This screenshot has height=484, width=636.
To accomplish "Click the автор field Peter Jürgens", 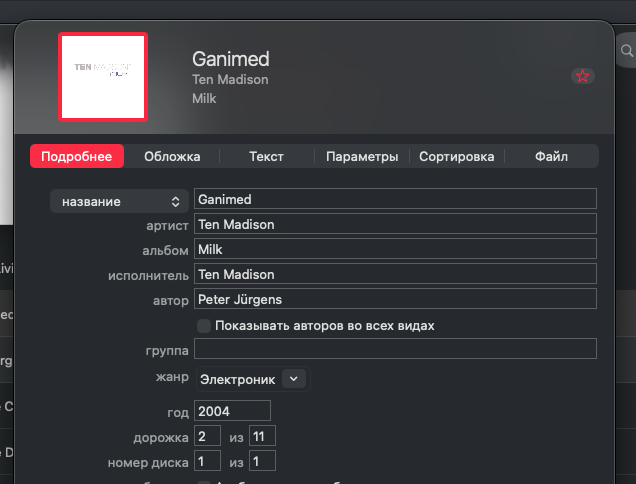I will click(395, 299).
